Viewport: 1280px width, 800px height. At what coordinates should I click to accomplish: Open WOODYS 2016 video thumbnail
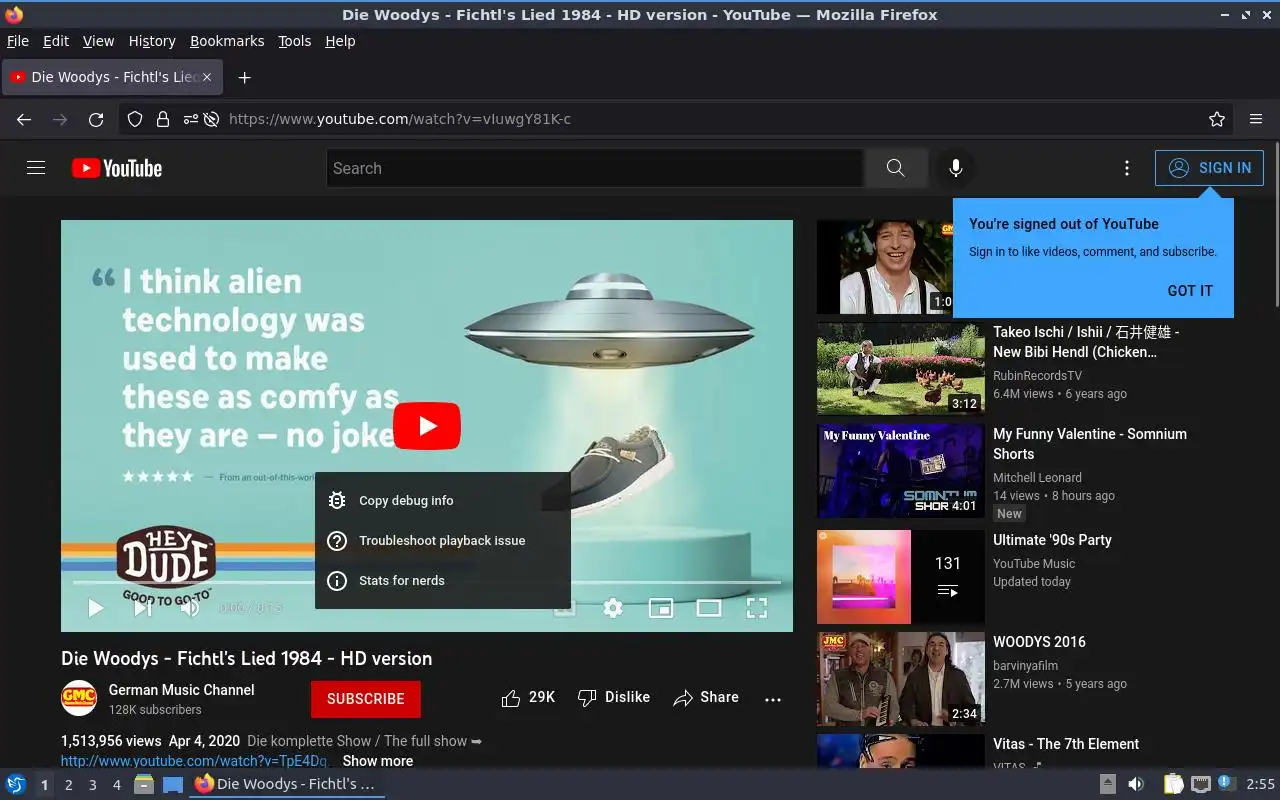pyautogui.click(x=901, y=679)
